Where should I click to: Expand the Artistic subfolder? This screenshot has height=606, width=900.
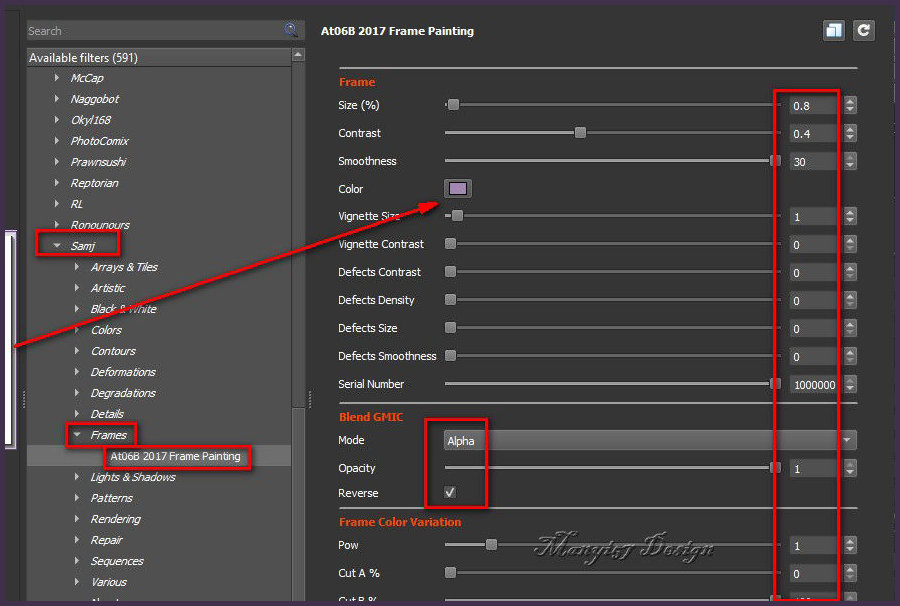(77, 288)
